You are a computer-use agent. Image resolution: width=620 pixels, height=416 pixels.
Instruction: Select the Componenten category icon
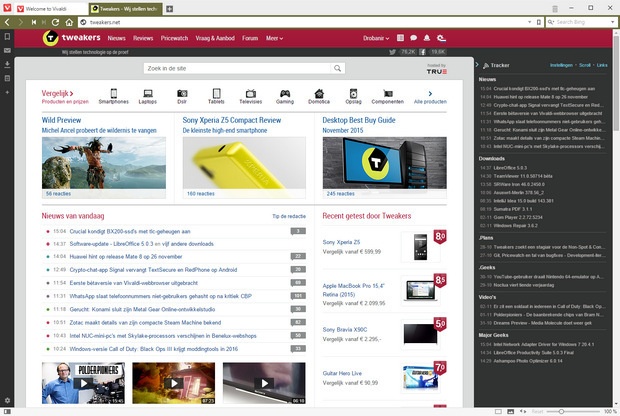click(x=388, y=93)
